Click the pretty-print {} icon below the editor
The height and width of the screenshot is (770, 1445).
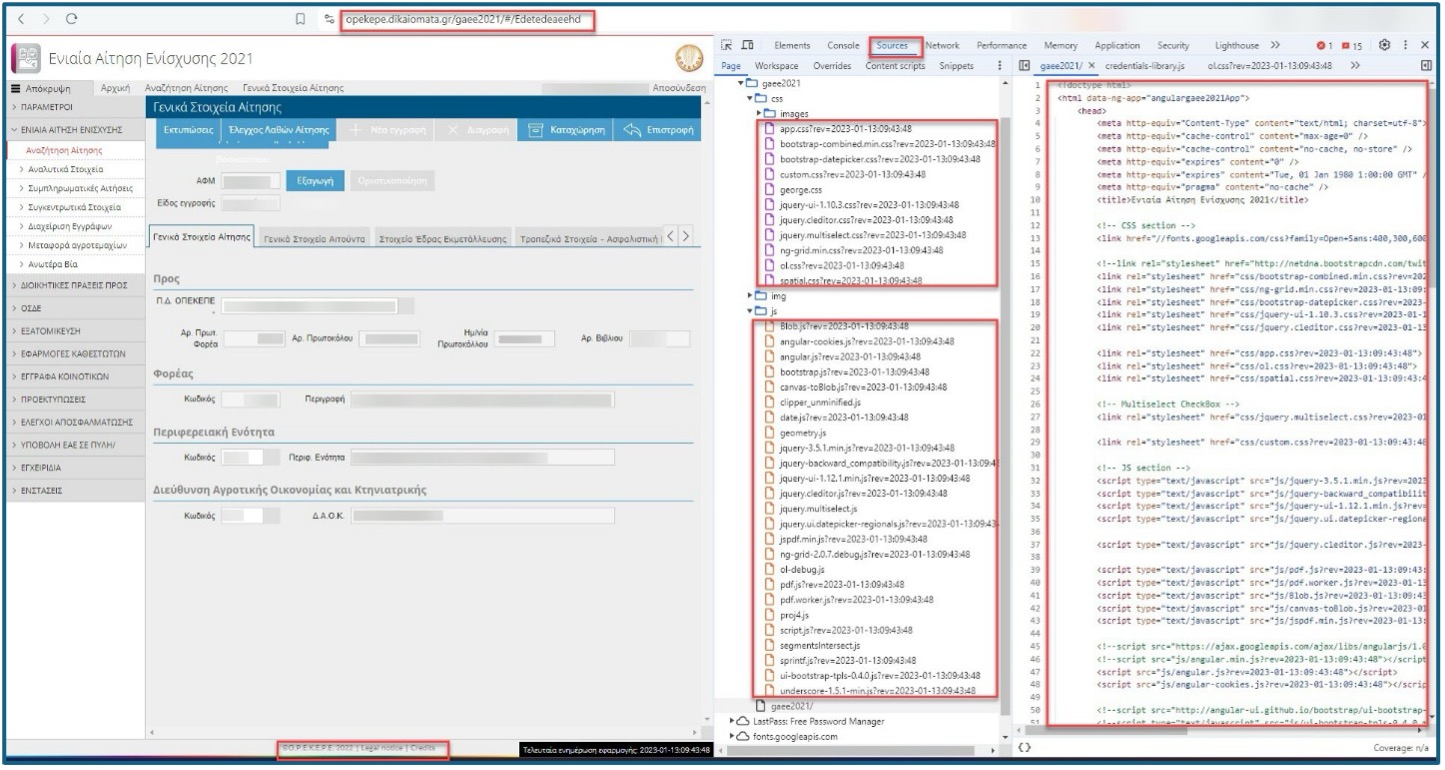tap(1023, 747)
